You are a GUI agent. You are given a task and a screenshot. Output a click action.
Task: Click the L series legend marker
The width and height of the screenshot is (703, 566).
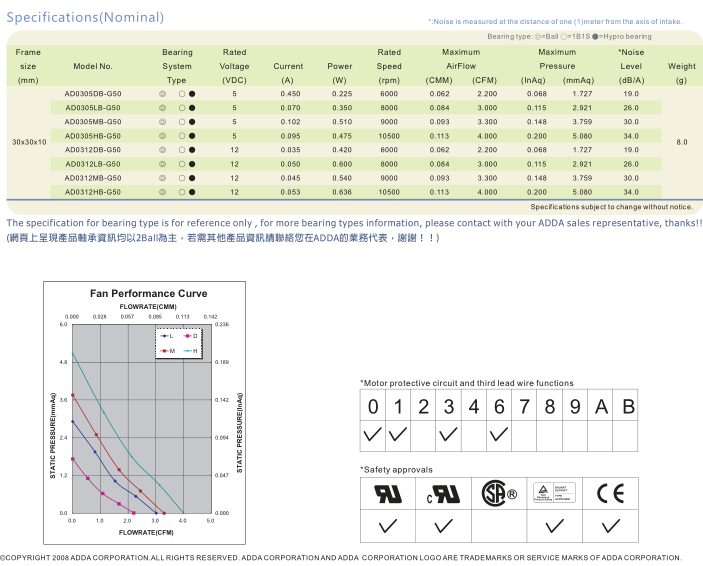[166, 336]
